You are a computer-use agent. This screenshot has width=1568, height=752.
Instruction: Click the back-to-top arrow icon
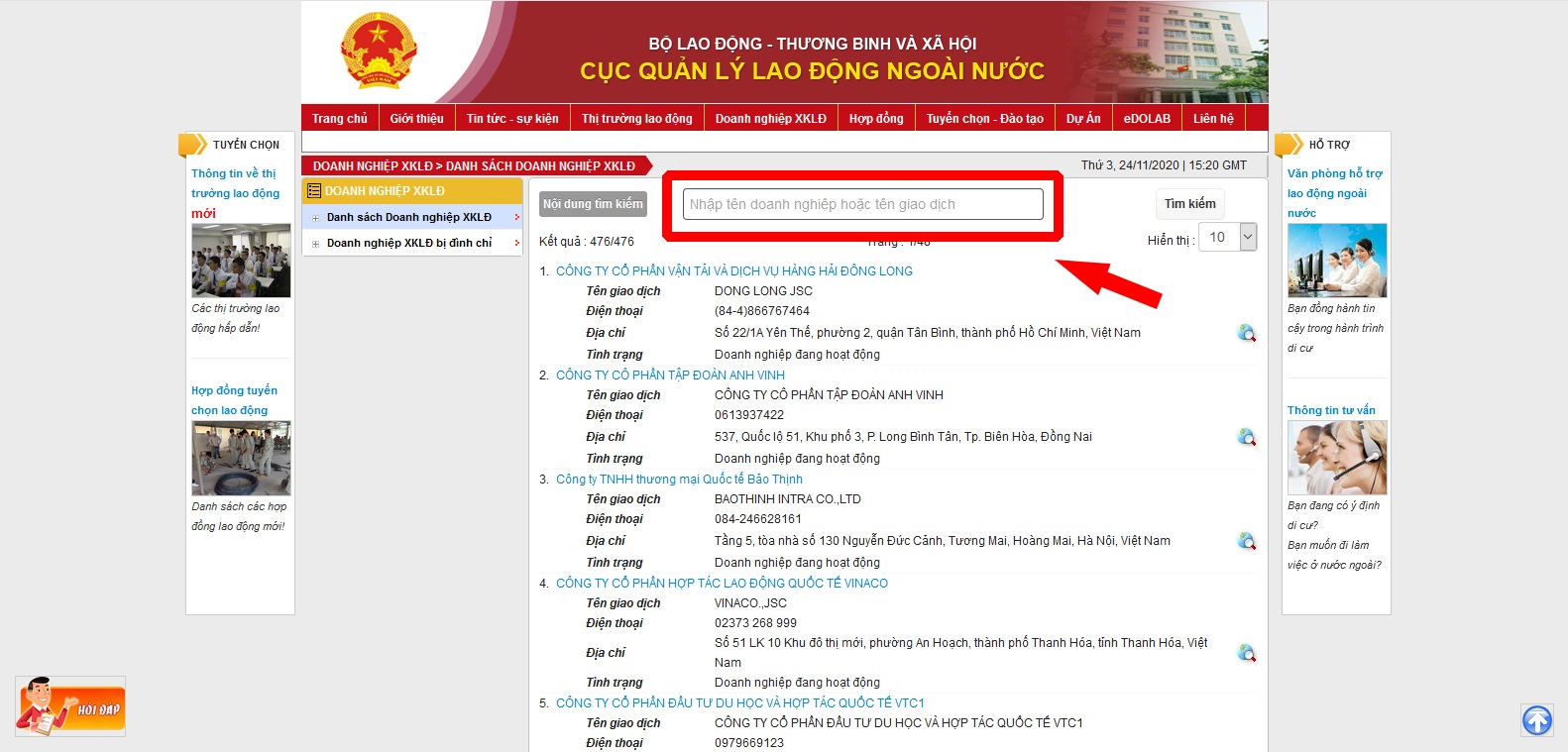(1537, 720)
